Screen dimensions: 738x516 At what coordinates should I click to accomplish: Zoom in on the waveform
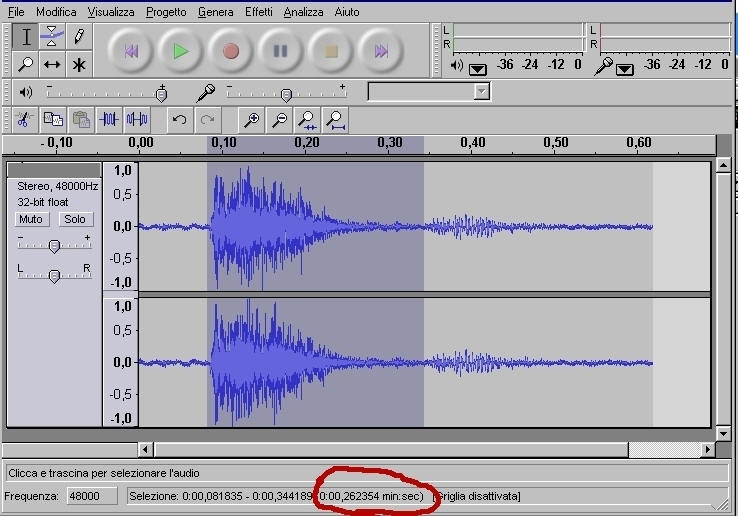tap(251, 120)
